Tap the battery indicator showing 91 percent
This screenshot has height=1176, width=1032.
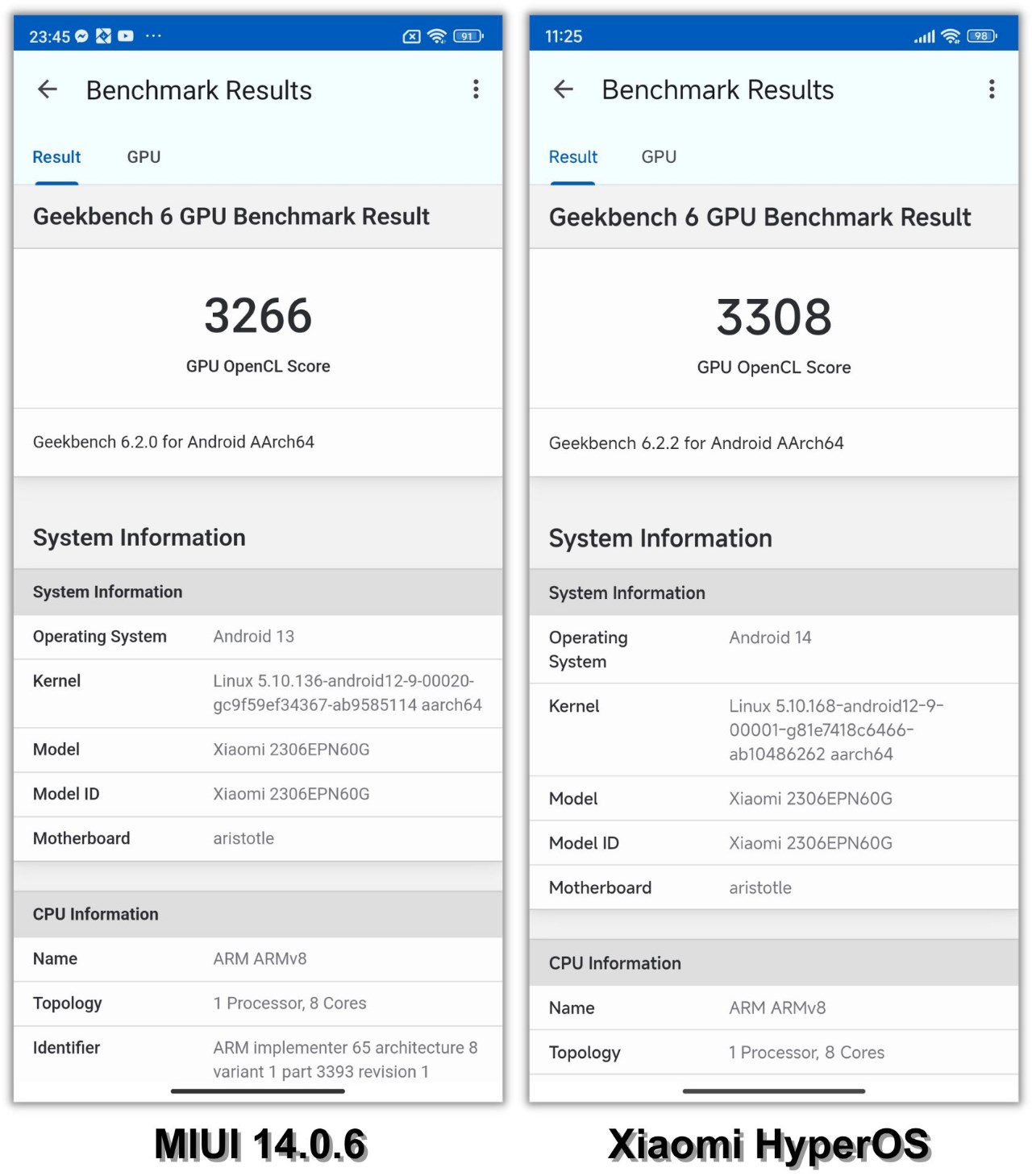466,35
